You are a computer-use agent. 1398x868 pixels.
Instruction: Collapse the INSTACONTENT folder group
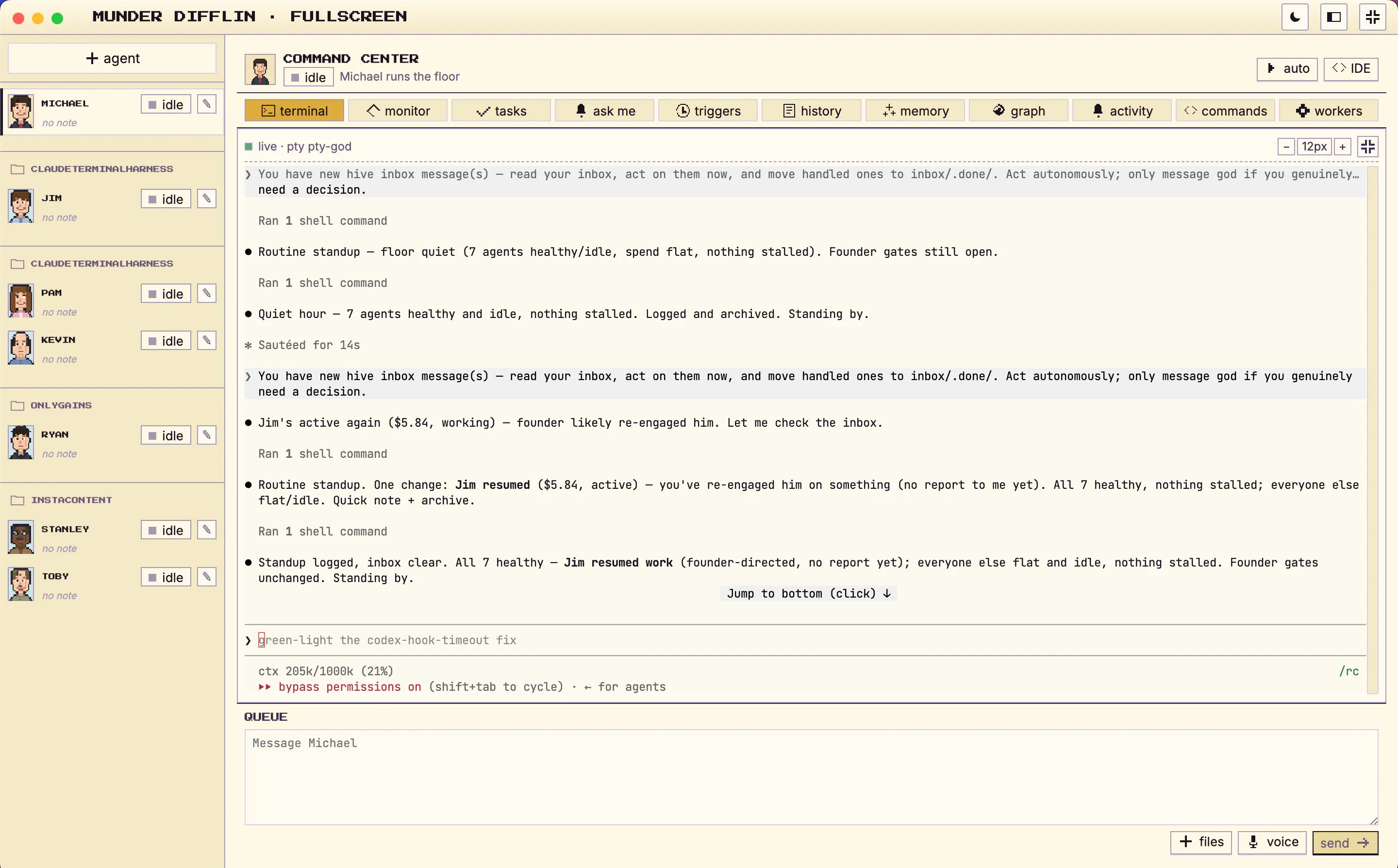click(62, 500)
